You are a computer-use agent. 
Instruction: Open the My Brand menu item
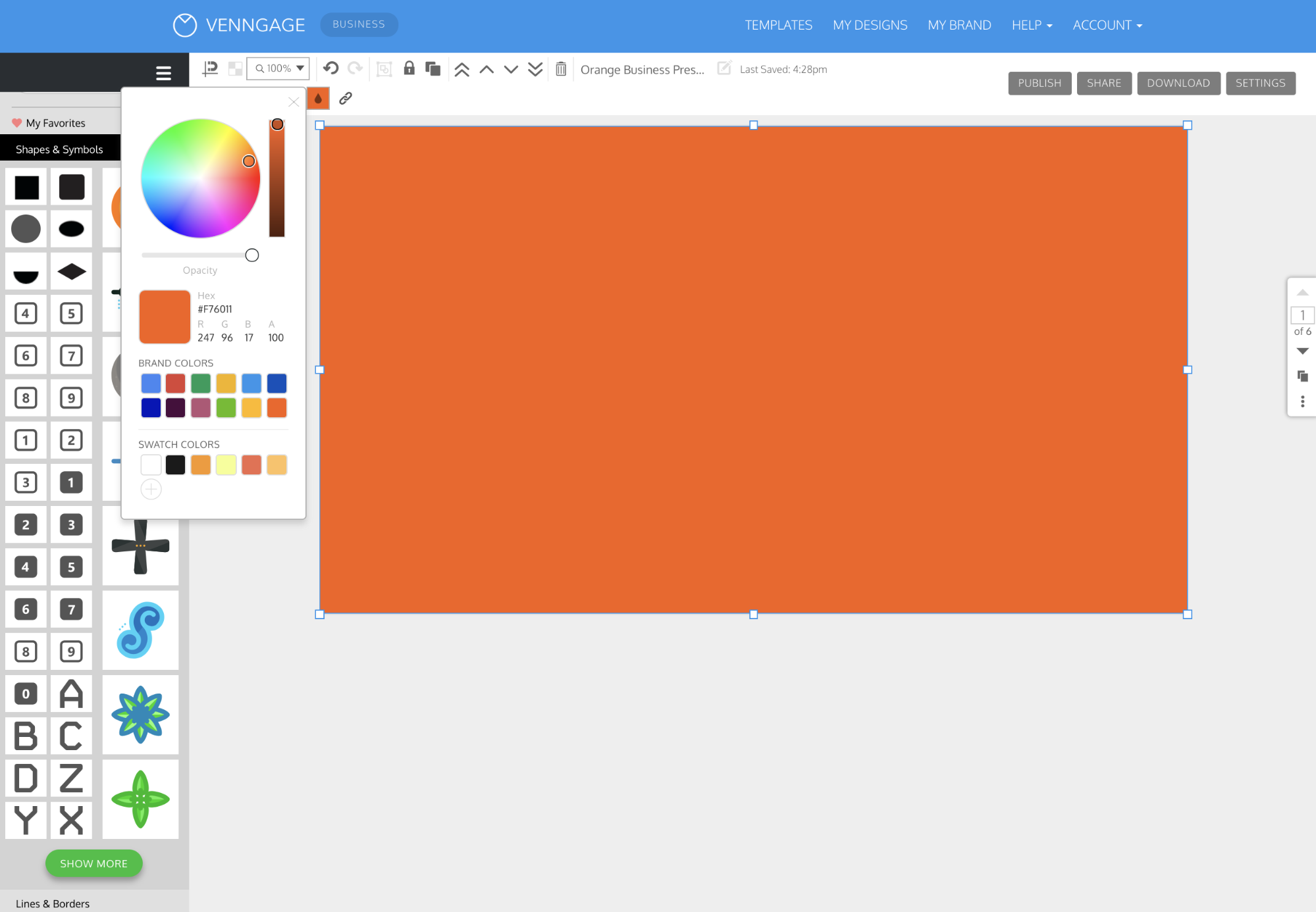(959, 25)
